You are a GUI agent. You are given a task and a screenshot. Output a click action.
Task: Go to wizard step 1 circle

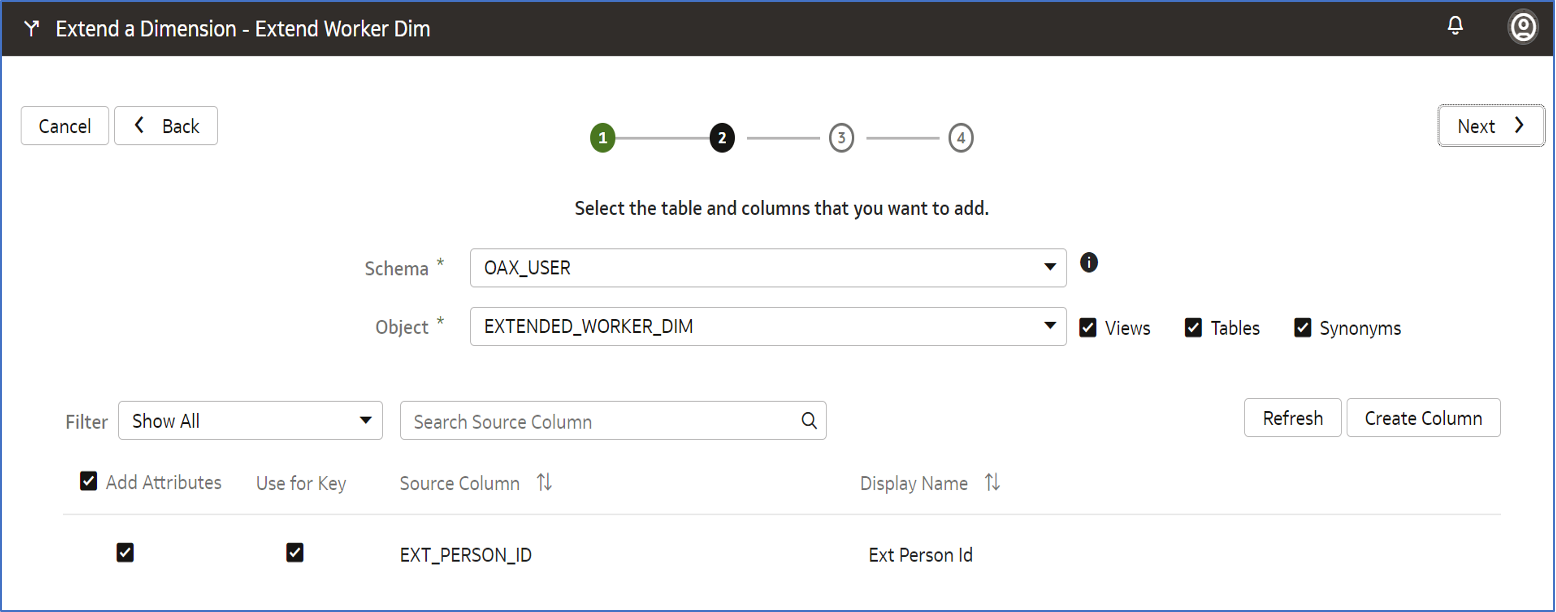click(602, 138)
